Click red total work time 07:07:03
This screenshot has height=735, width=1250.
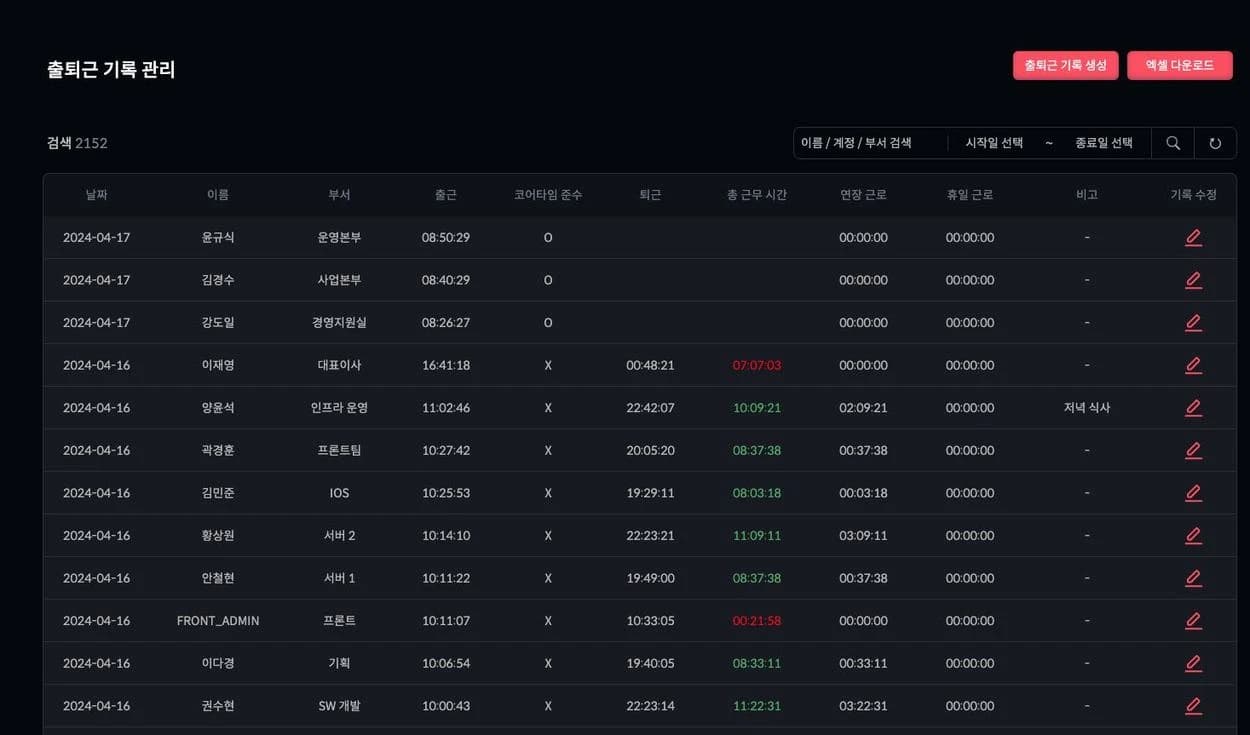757,365
